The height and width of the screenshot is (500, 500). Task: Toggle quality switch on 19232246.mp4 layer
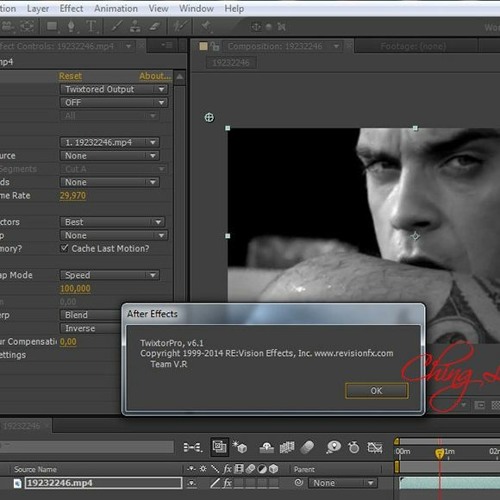point(215,483)
